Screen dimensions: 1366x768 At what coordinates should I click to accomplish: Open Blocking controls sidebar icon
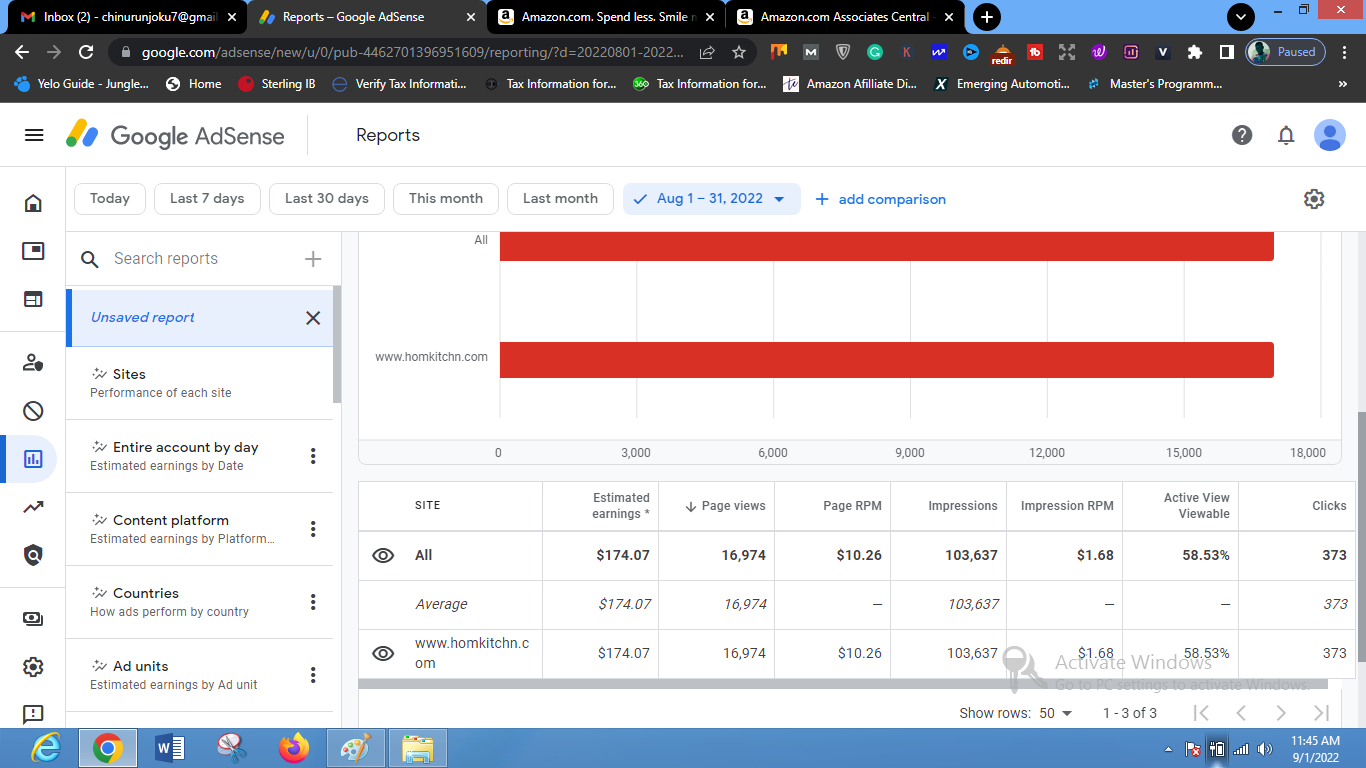click(x=33, y=411)
